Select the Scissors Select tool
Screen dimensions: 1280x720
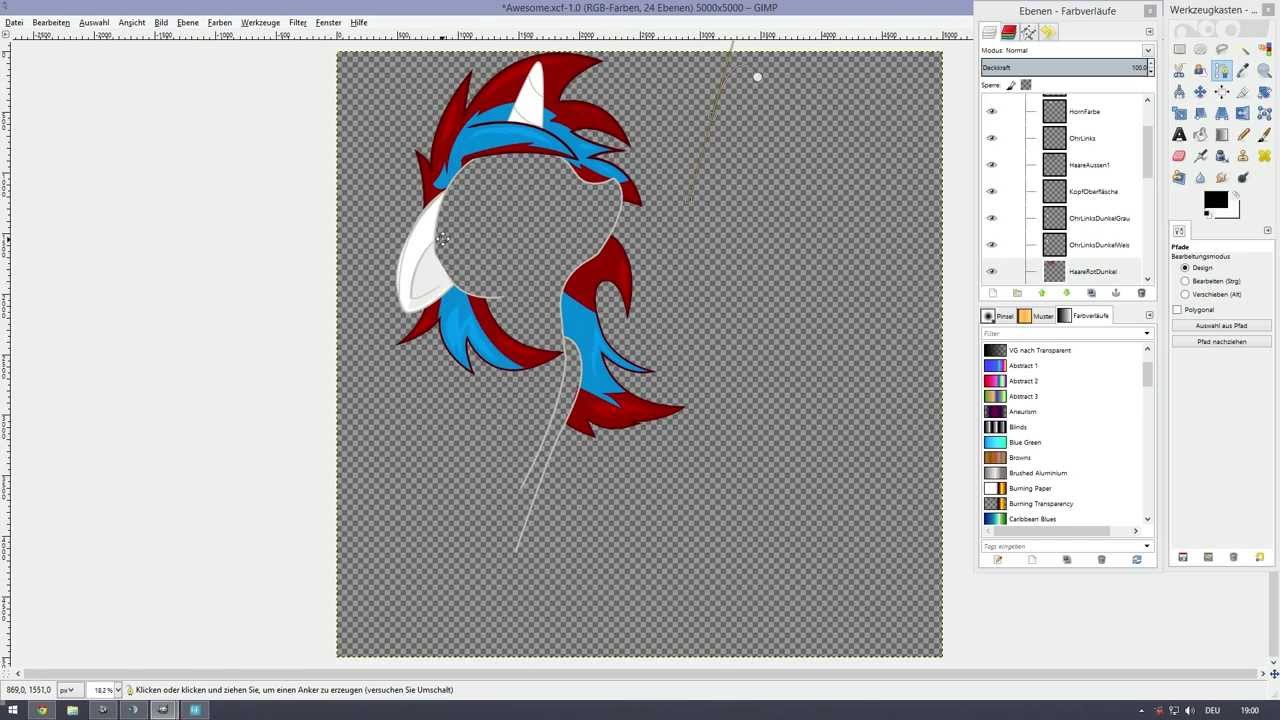(x=1179, y=71)
